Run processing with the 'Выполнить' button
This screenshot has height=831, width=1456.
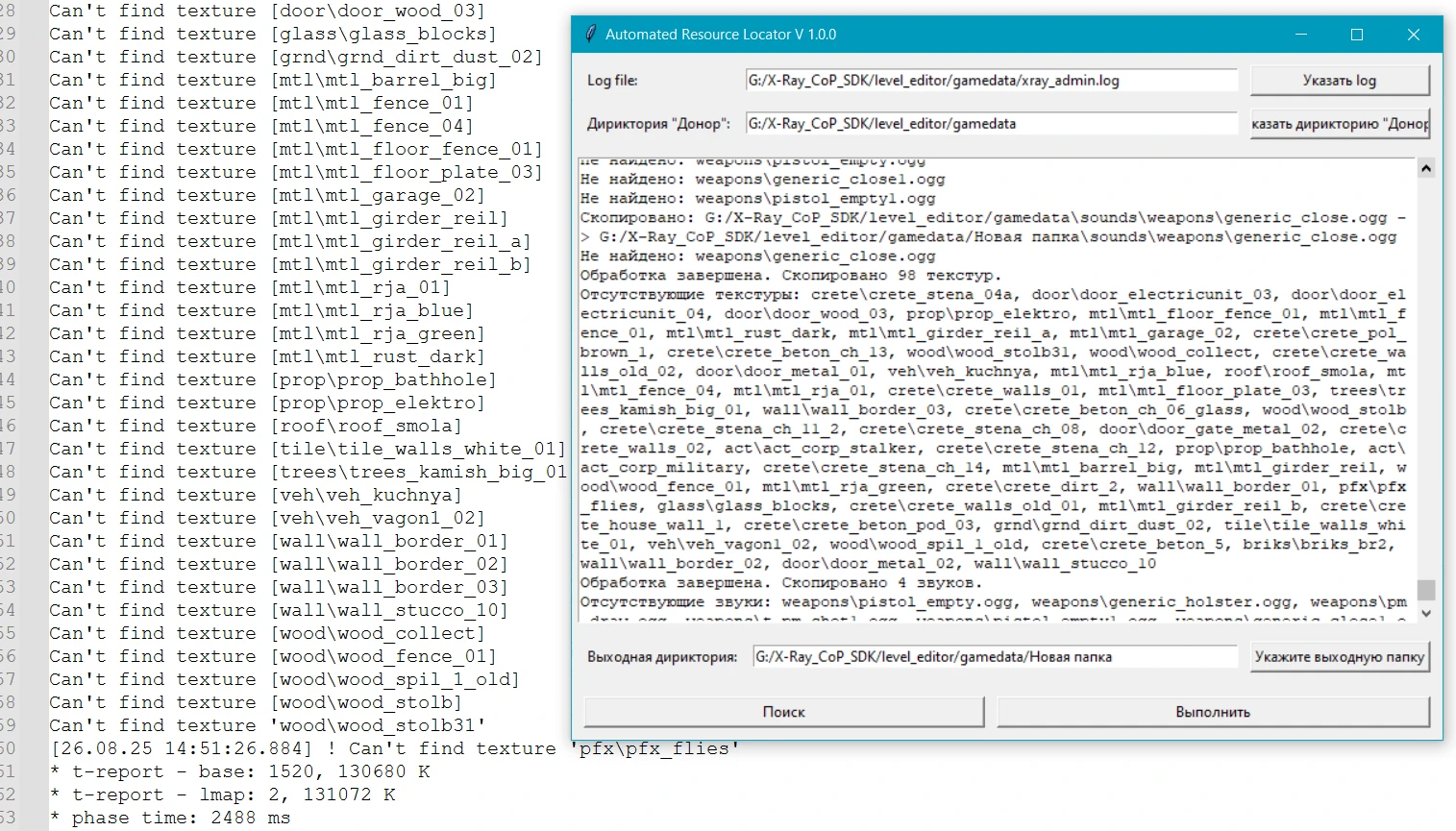pyautogui.click(x=1213, y=712)
